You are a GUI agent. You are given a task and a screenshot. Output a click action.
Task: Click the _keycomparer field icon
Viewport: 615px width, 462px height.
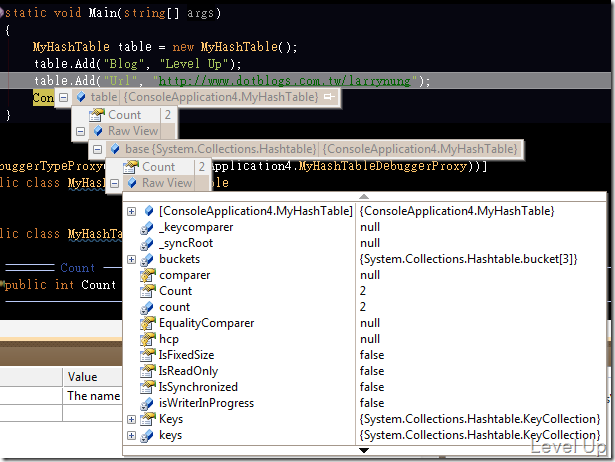point(147,227)
